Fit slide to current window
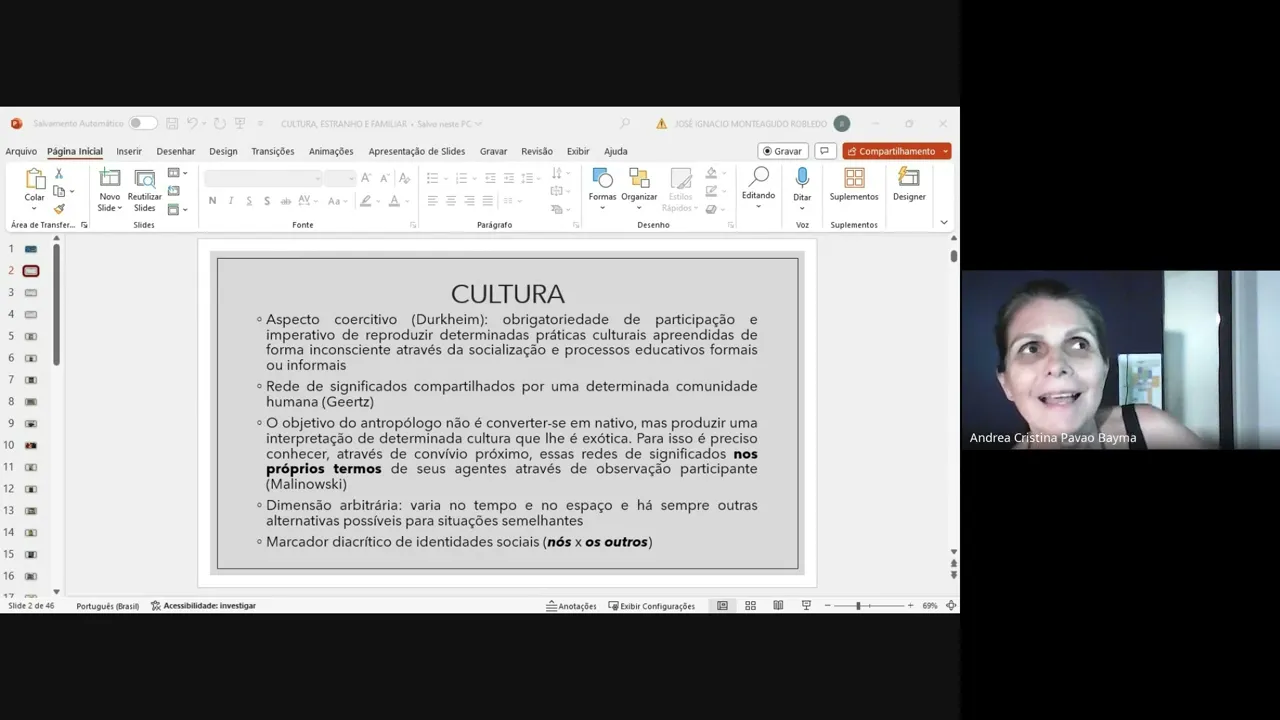Viewport: 1280px width, 720px height. tap(951, 606)
